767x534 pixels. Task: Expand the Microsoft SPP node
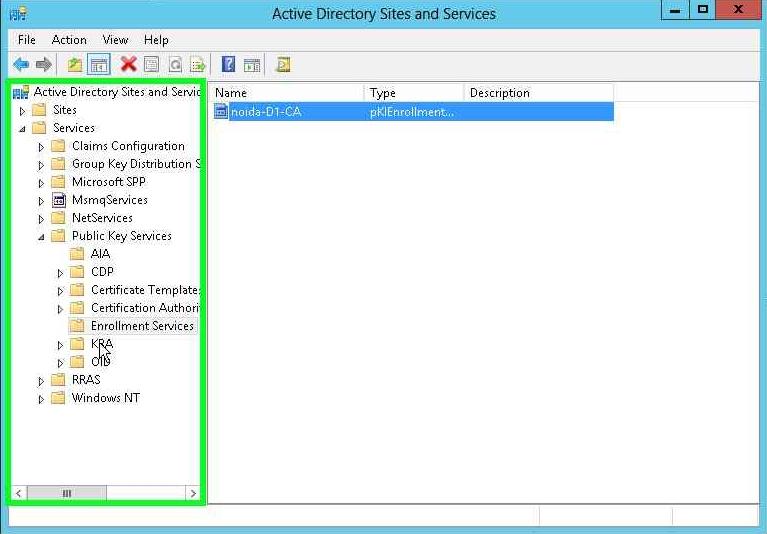point(41,183)
